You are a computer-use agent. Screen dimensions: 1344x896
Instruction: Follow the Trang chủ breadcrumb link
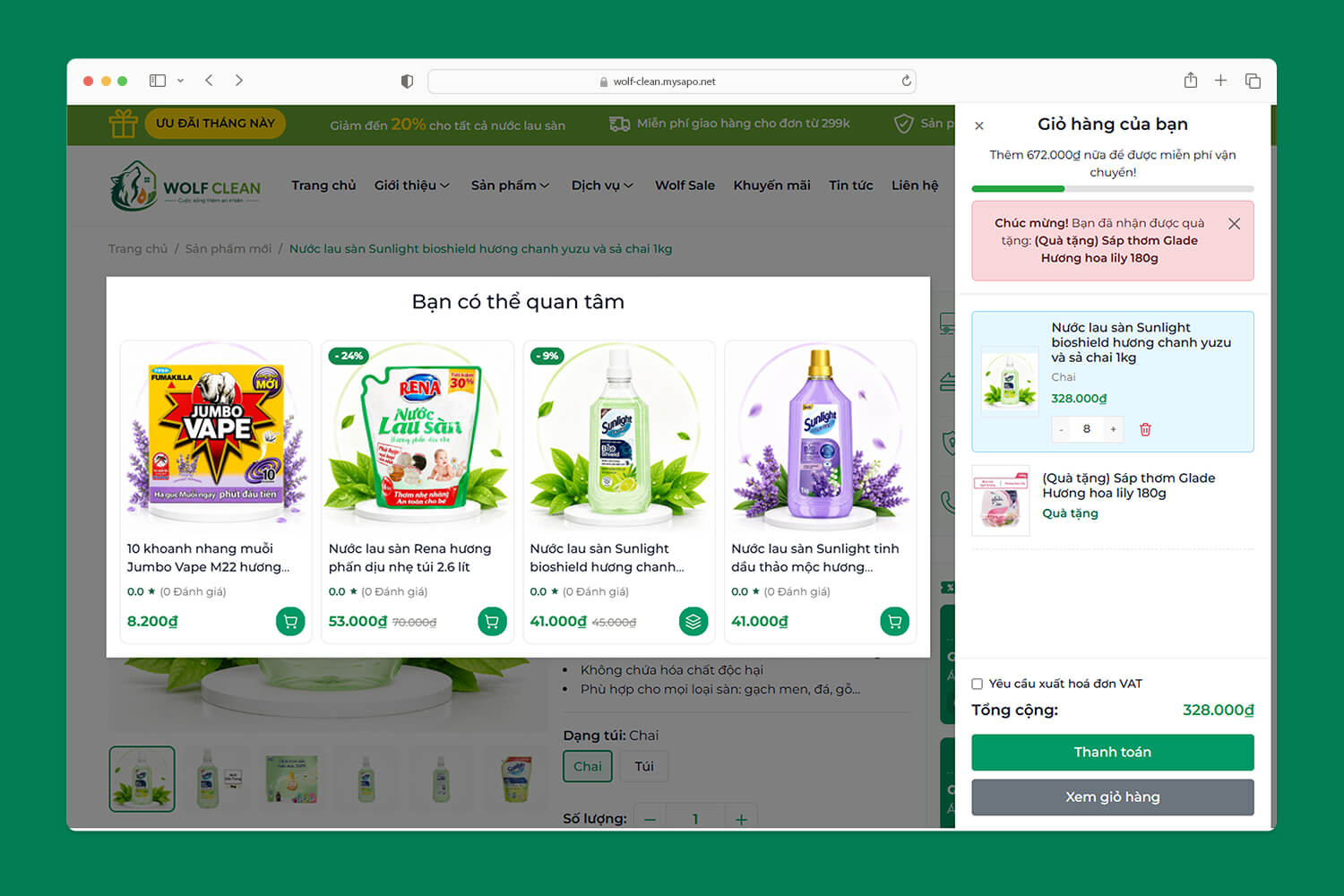pyautogui.click(x=138, y=249)
